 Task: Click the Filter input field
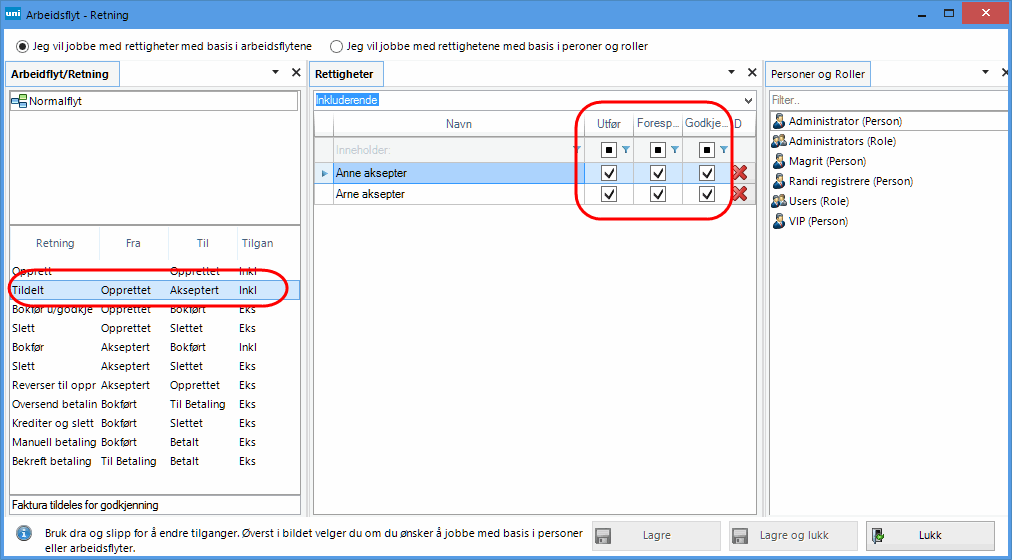885,100
